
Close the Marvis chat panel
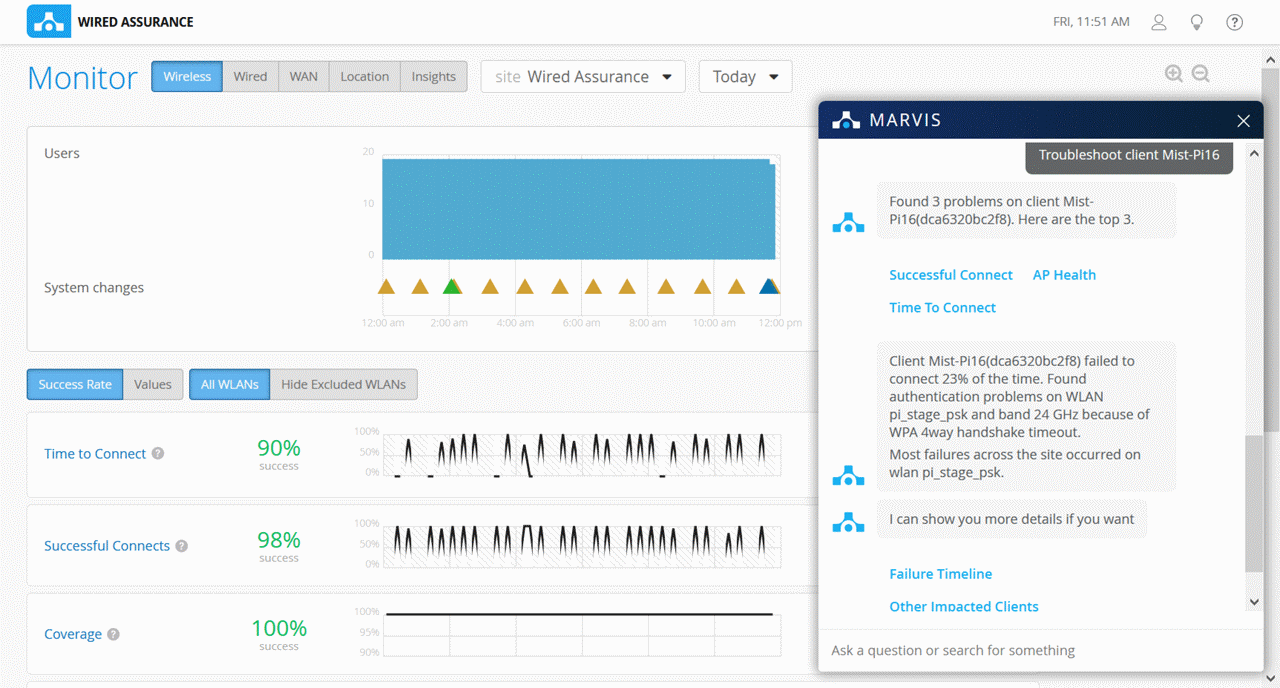(1243, 121)
